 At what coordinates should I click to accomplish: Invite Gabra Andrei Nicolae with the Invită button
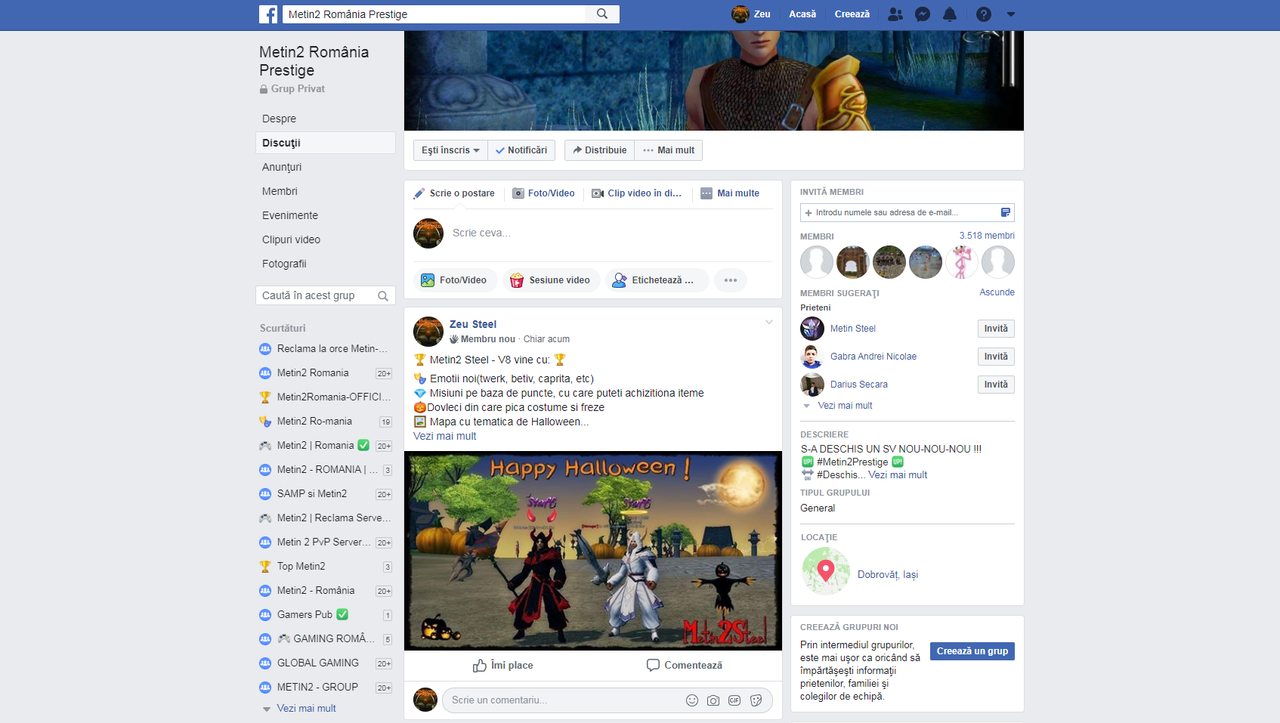click(995, 356)
